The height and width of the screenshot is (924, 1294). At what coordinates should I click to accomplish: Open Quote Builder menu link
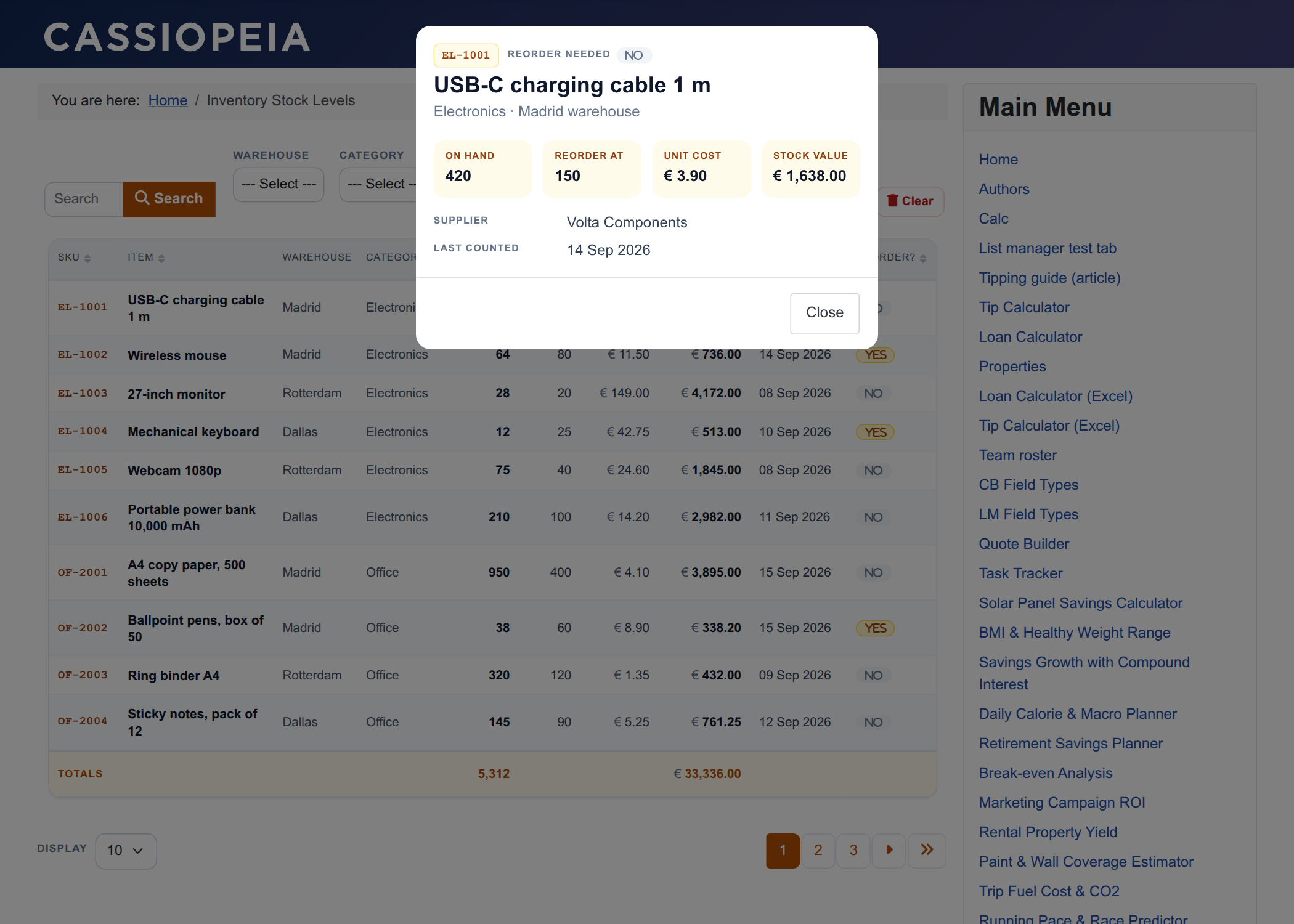[1024, 544]
